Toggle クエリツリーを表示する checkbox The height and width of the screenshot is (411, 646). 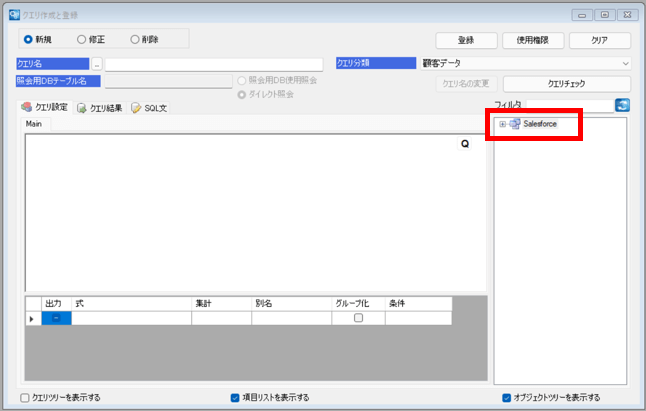point(25,398)
